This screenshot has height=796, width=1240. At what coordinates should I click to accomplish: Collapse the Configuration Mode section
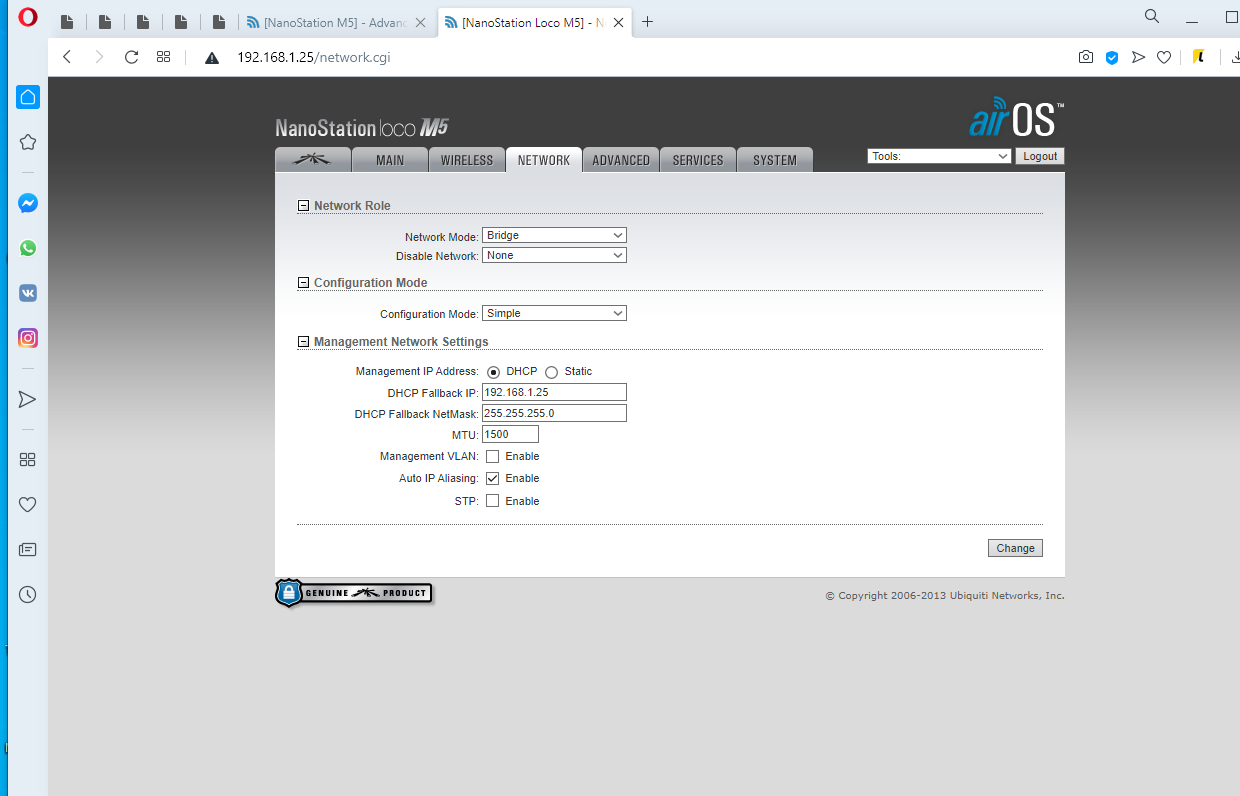pos(304,283)
